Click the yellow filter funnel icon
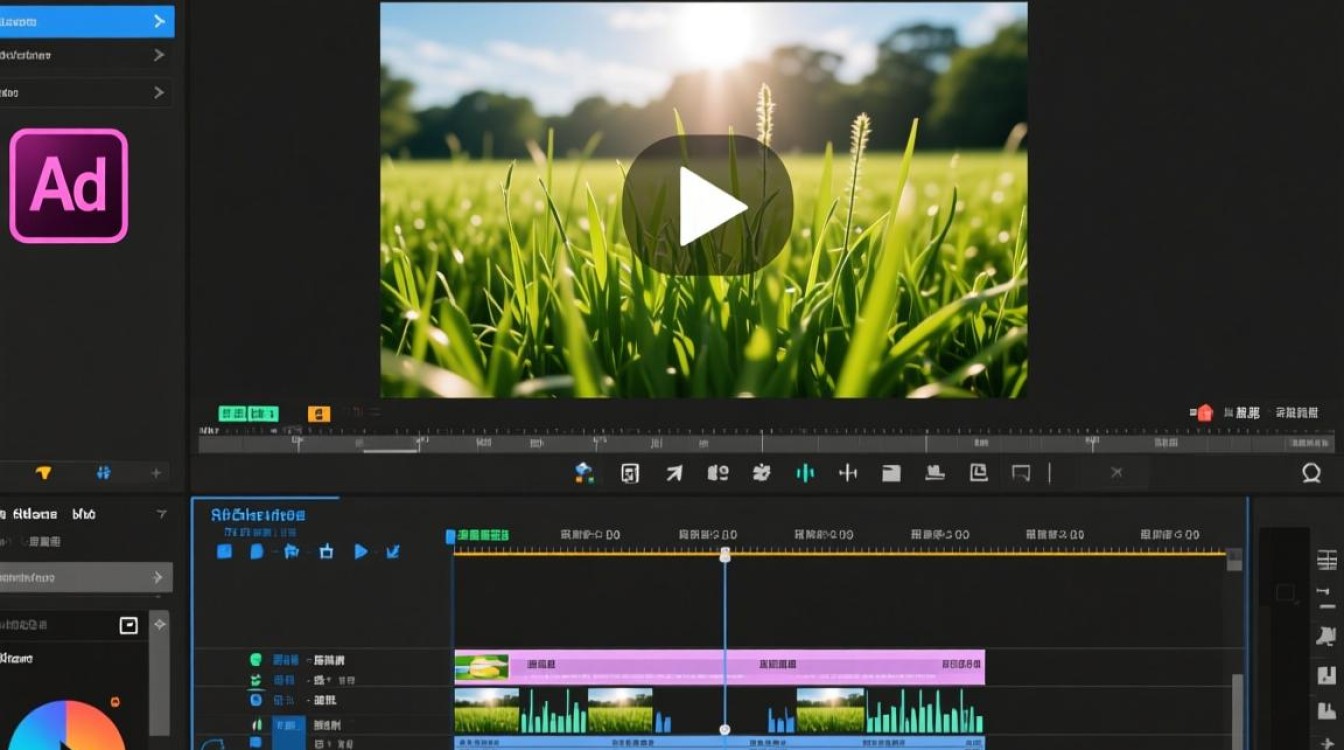Viewport: 1344px width, 750px height. point(43,473)
